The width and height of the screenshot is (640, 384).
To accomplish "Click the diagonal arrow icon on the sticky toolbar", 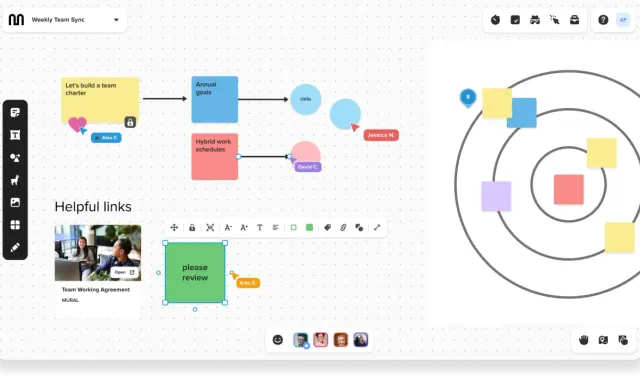I will [377, 228].
